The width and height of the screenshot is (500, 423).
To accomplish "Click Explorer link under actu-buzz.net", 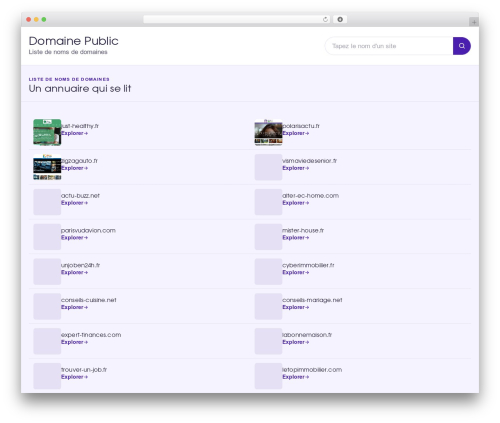I will click(74, 203).
